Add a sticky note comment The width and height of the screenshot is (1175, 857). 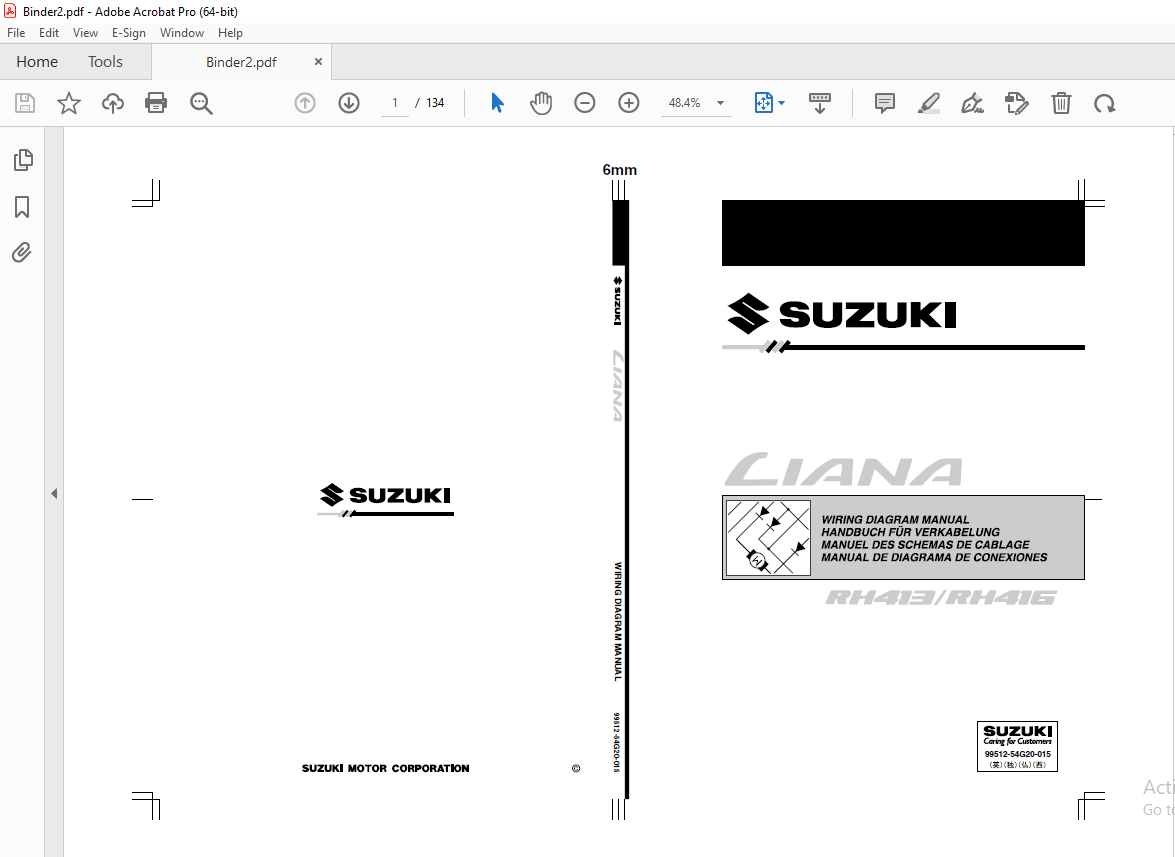[885, 103]
